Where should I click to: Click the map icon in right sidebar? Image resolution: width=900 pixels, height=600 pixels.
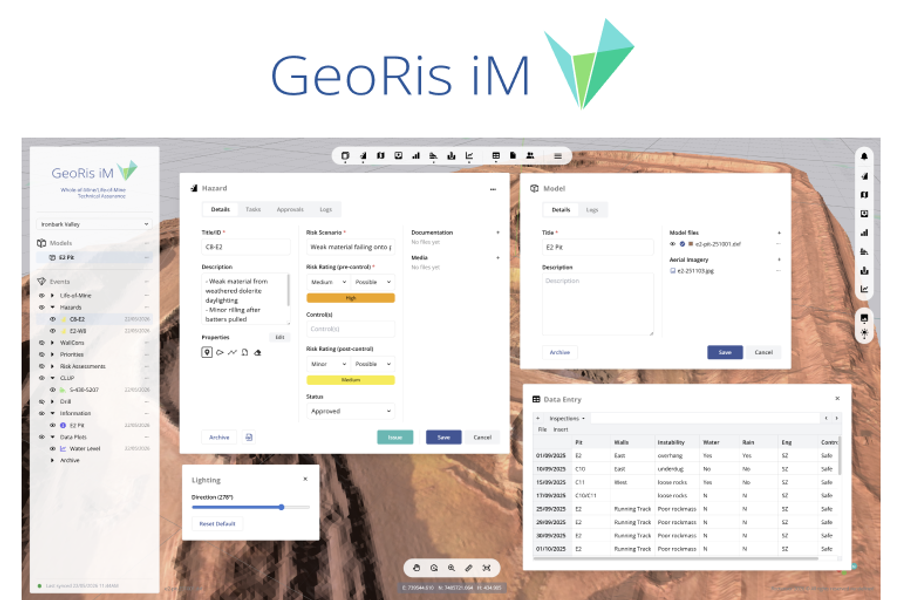[864, 195]
